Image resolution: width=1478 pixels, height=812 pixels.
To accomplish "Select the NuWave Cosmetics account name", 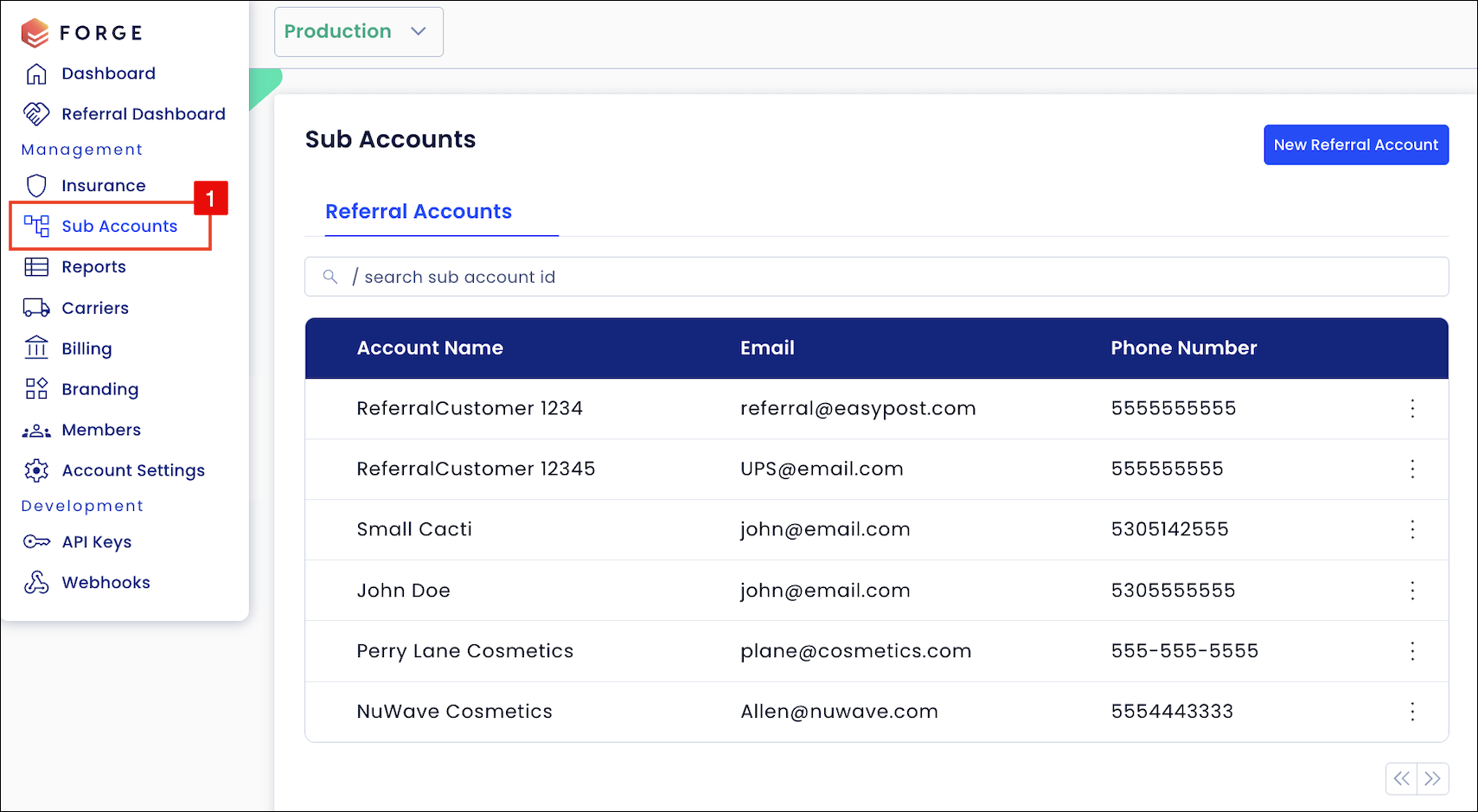I will click(x=454, y=712).
